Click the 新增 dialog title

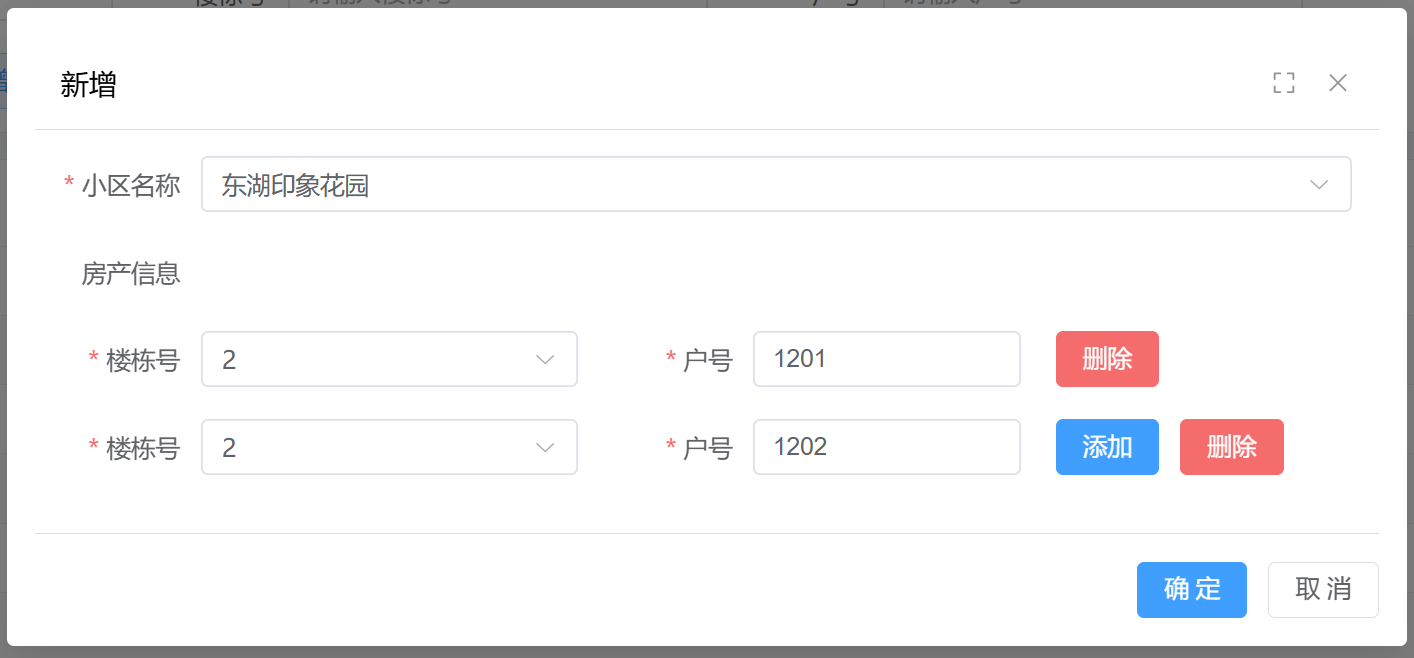pyautogui.click(x=89, y=85)
